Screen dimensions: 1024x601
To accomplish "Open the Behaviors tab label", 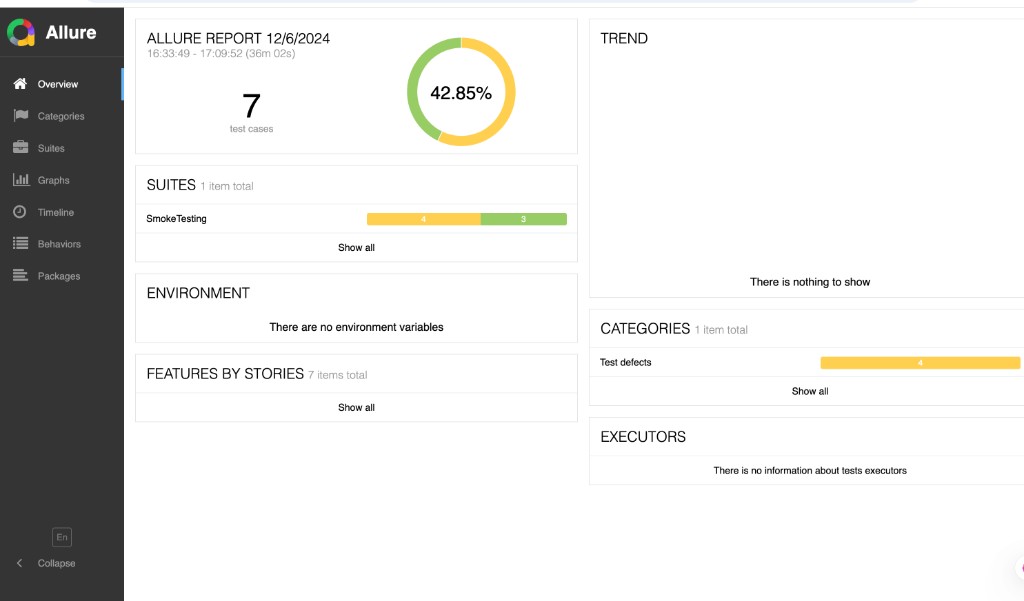I will [59, 244].
